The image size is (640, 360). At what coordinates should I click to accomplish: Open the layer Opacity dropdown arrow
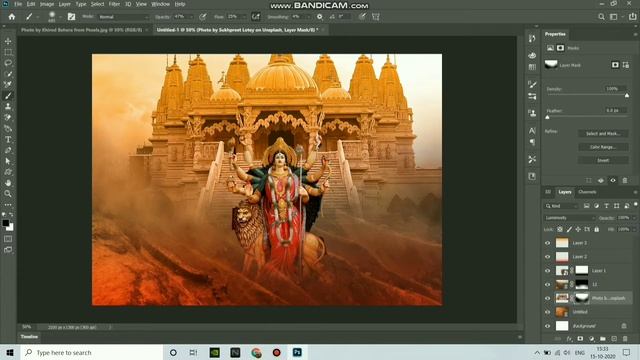[x=634, y=218]
